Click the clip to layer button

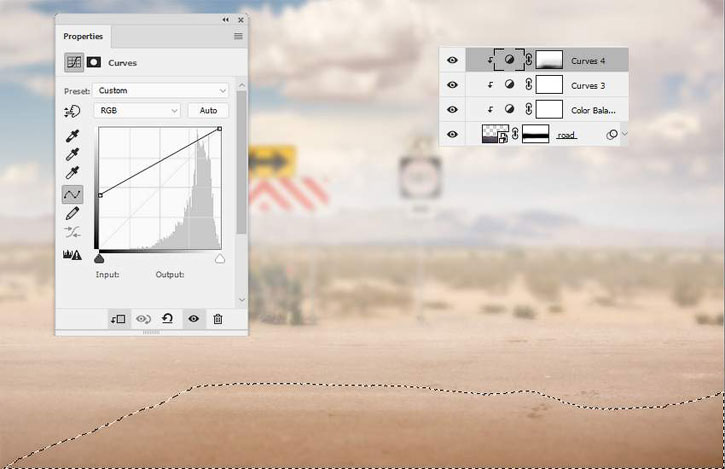[118, 319]
